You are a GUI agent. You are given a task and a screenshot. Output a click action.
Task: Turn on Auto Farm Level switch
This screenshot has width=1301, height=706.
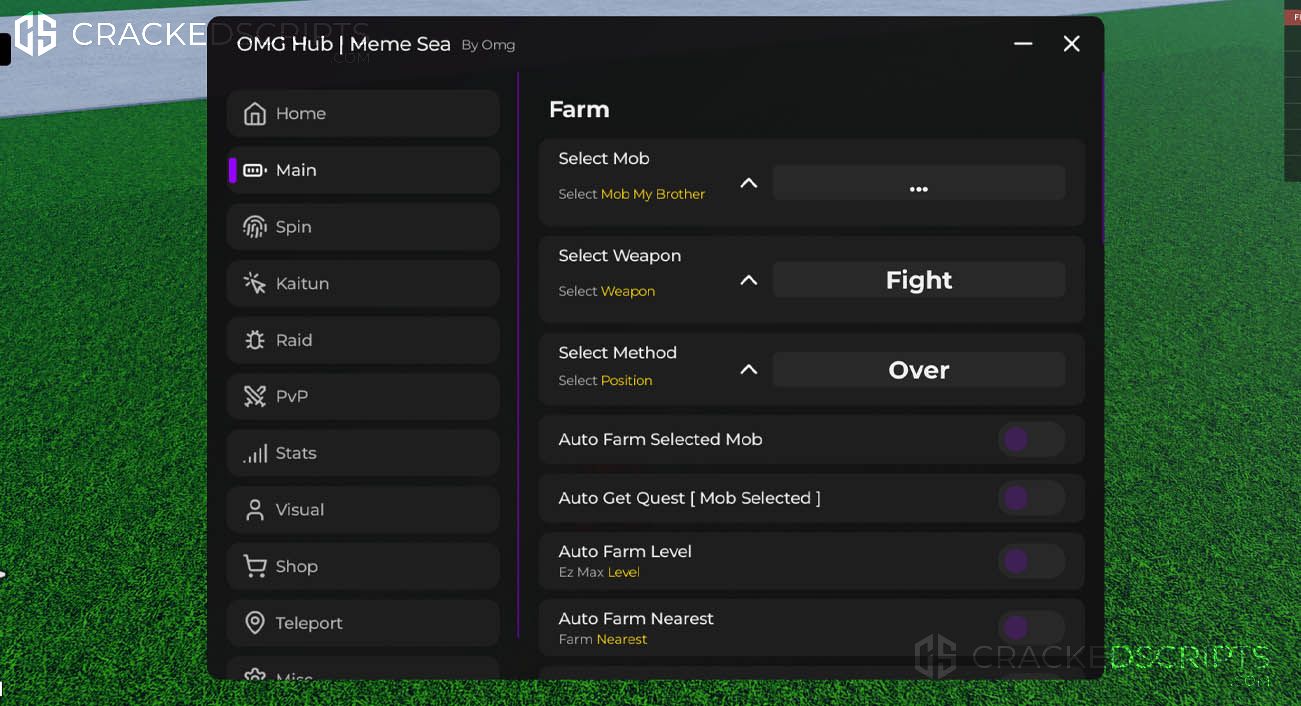coord(1031,561)
